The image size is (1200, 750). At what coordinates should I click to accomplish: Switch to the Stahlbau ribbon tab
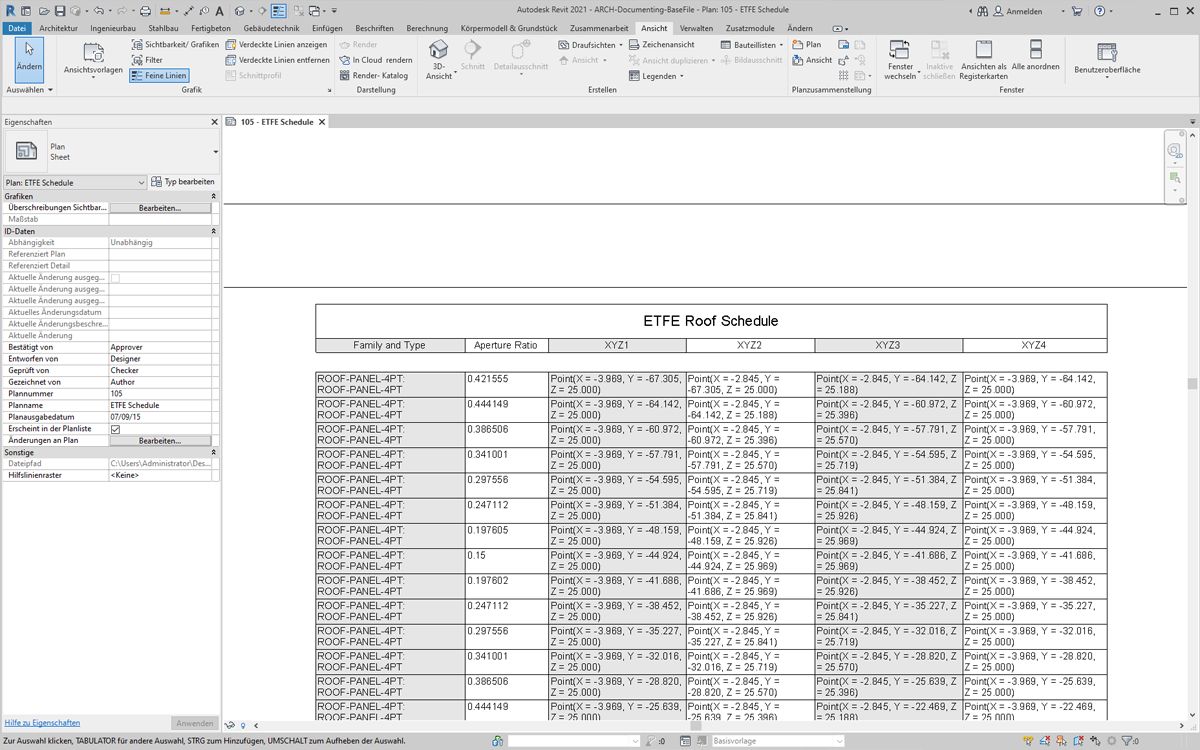tap(163, 28)
